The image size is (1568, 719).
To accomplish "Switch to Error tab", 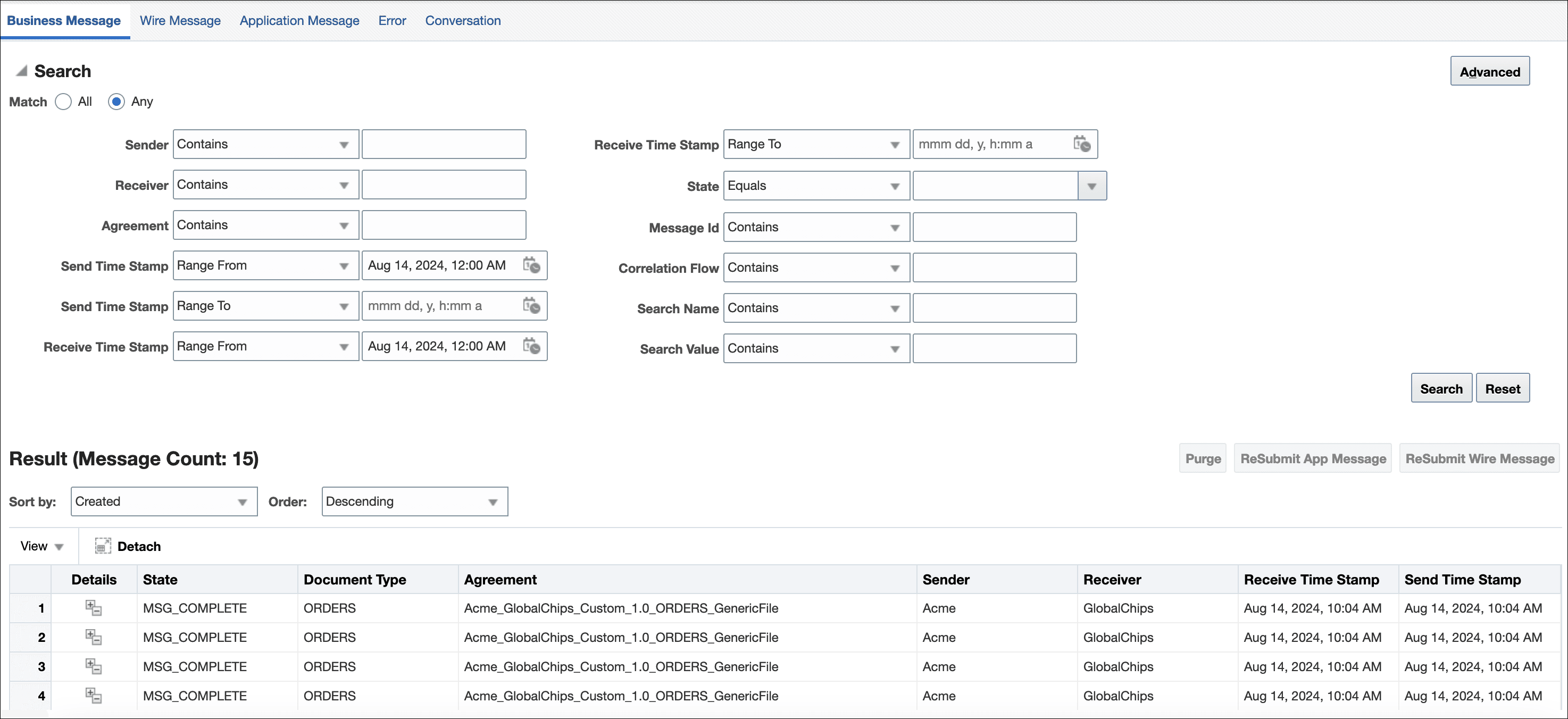I will click(392, 21).
